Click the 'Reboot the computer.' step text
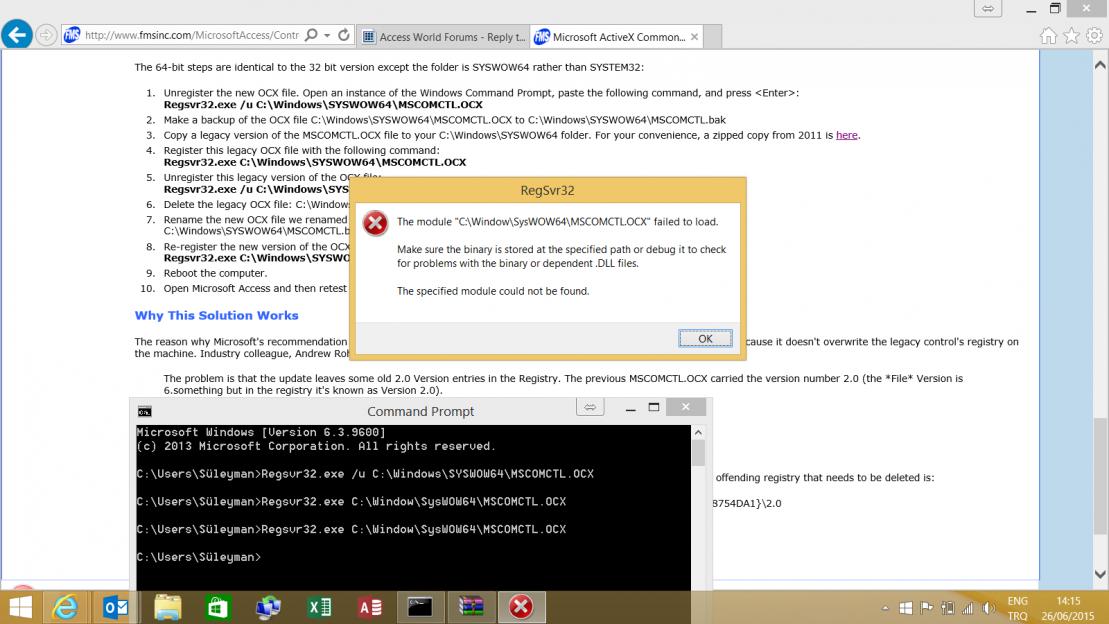 coord(215,273)
